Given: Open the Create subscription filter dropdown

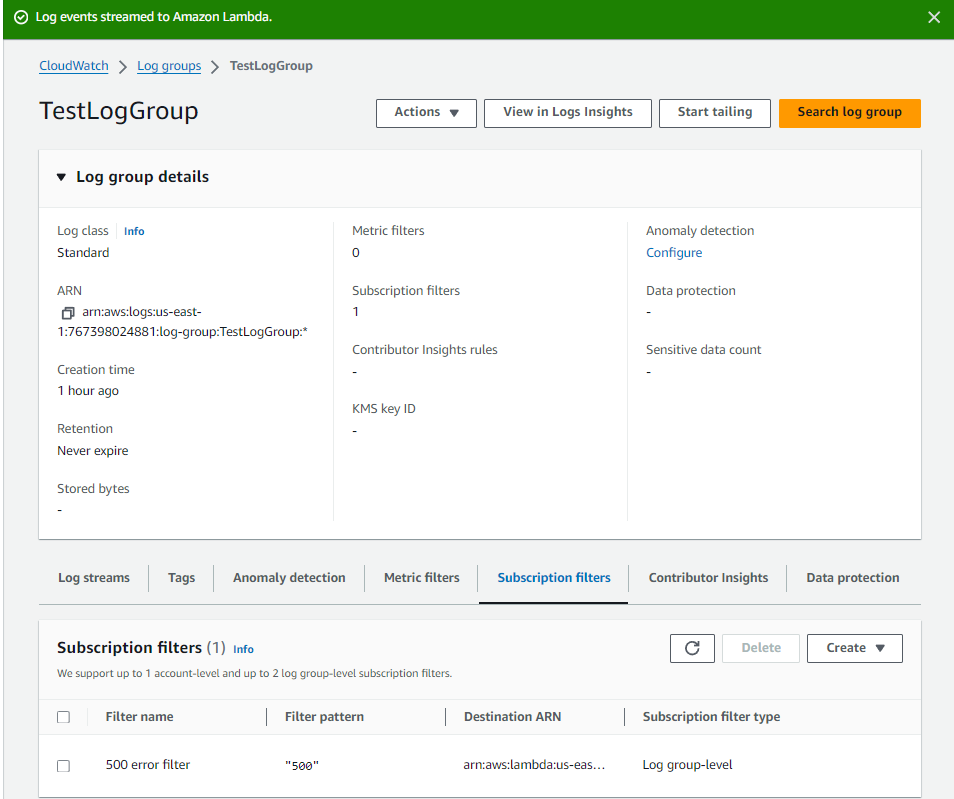Looking at the screenshot, I should [854, 648].
